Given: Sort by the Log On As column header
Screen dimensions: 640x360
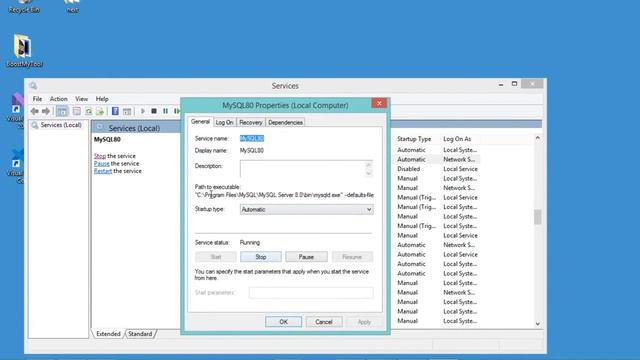Looking at the screenshot, I should 457,139.
